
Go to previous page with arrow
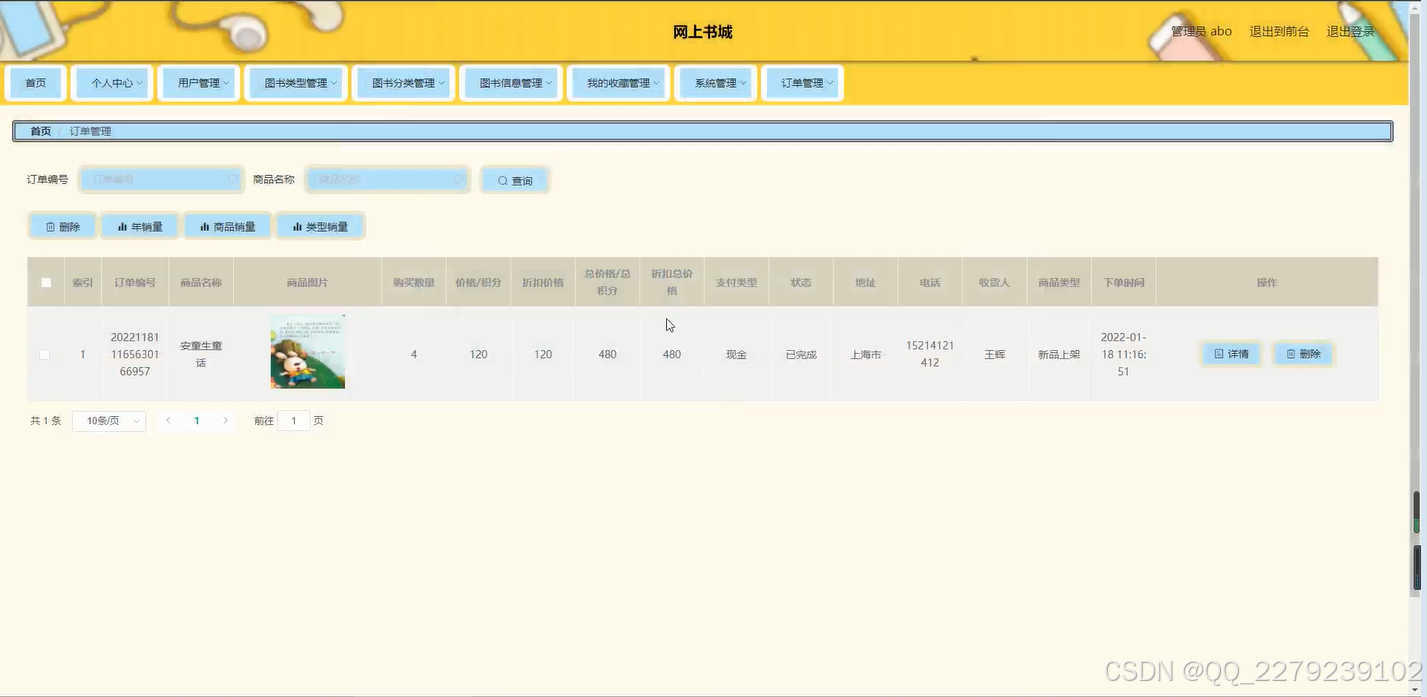point(168,420)
